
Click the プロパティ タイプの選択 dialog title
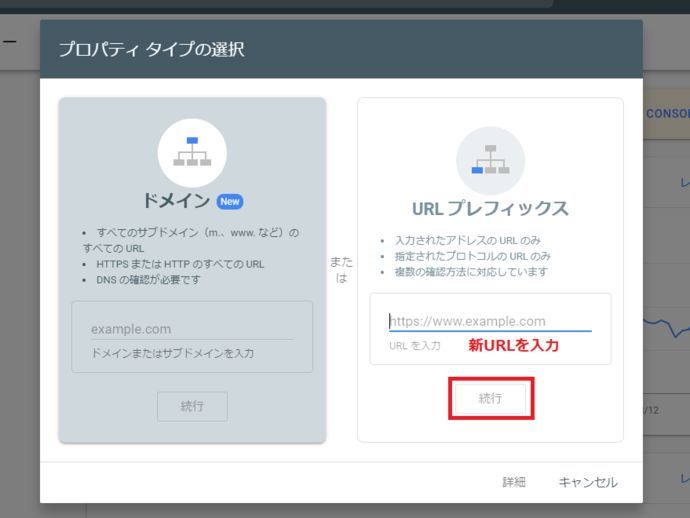pos(151,49)
